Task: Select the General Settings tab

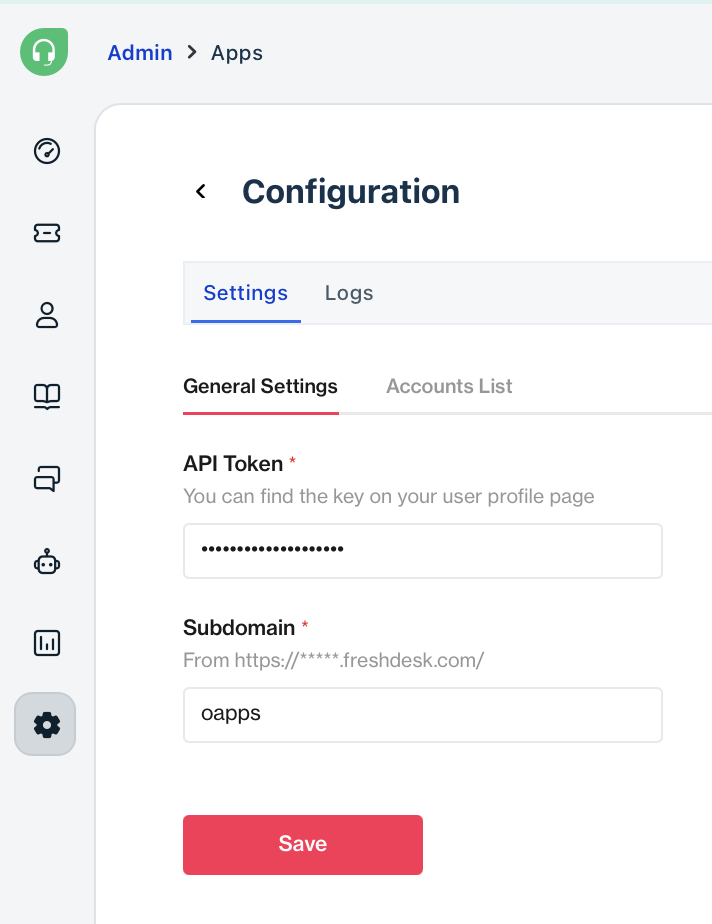Action: coord(261,387)
